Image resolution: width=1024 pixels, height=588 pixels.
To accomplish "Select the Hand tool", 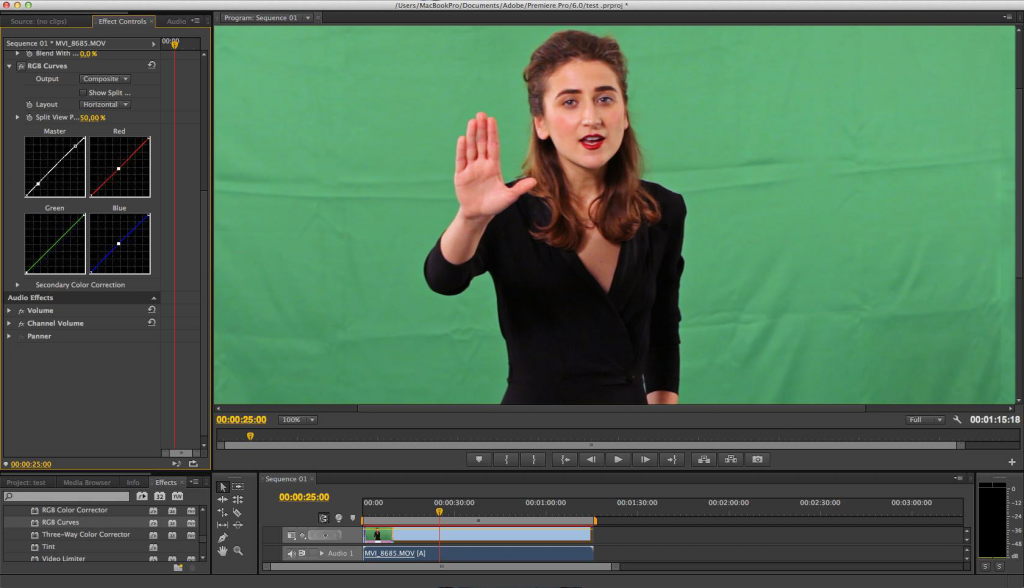I will [x=223, y=551].
